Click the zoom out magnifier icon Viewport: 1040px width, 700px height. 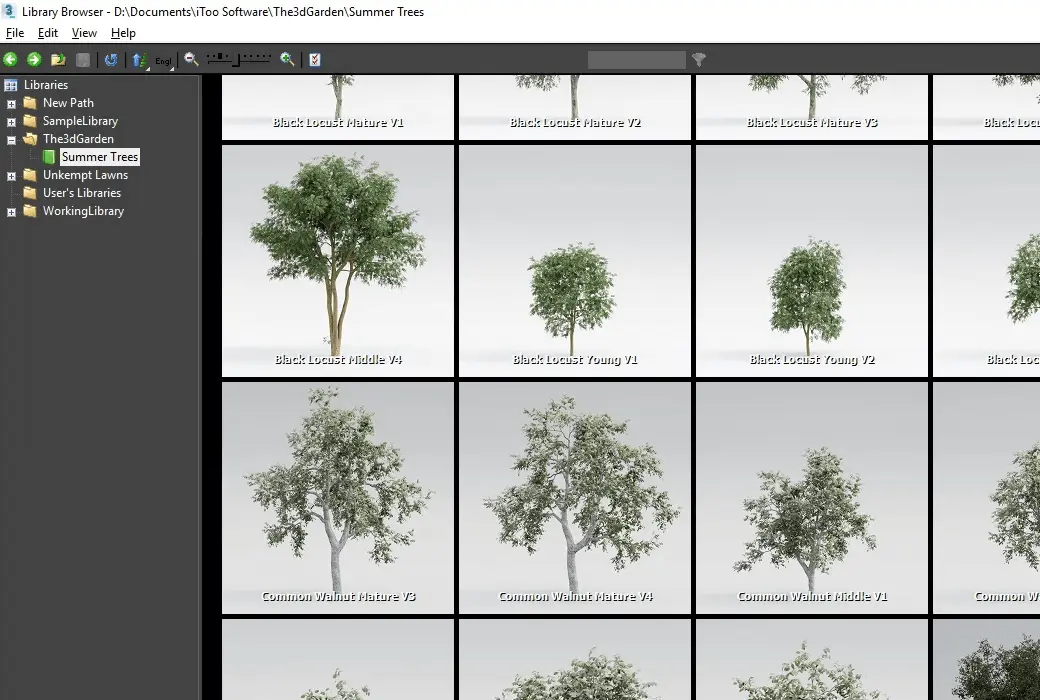(x=192, y=59)
